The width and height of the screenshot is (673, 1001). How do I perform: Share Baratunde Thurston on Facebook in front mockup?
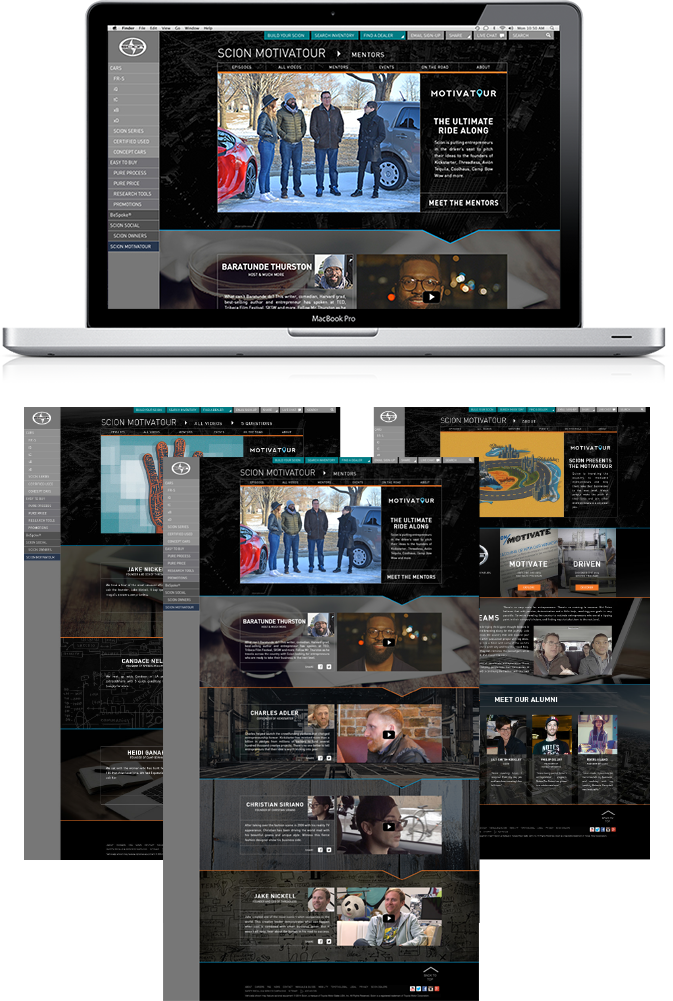[321, 666]
